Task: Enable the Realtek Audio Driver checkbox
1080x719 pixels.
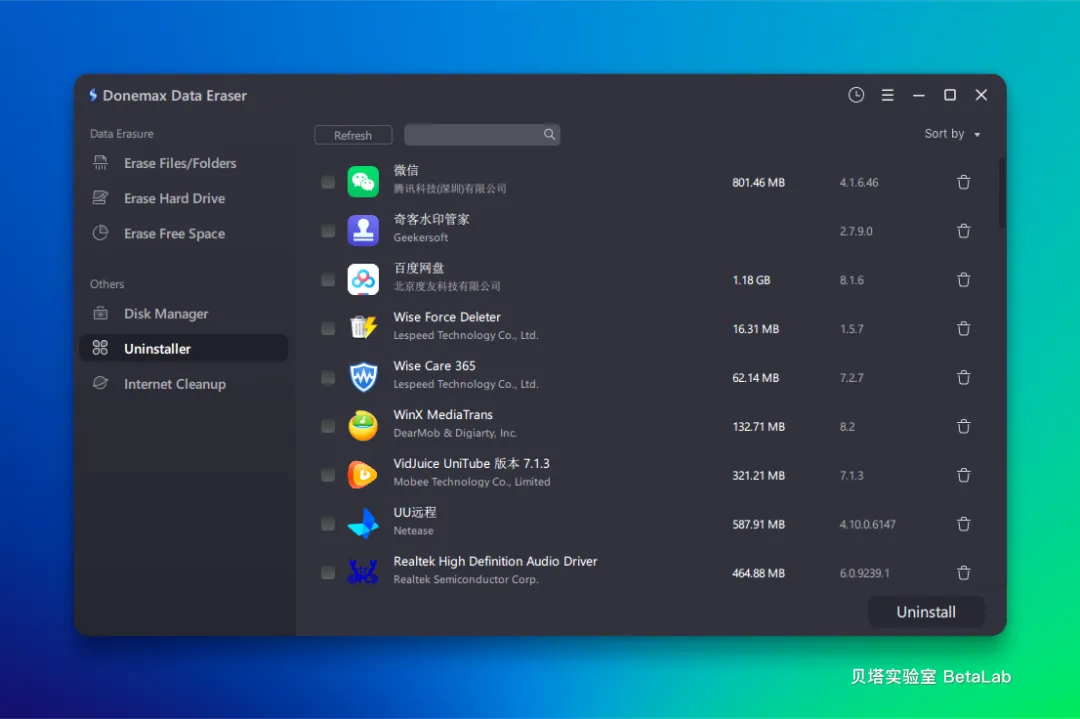Action: (328, 573)
